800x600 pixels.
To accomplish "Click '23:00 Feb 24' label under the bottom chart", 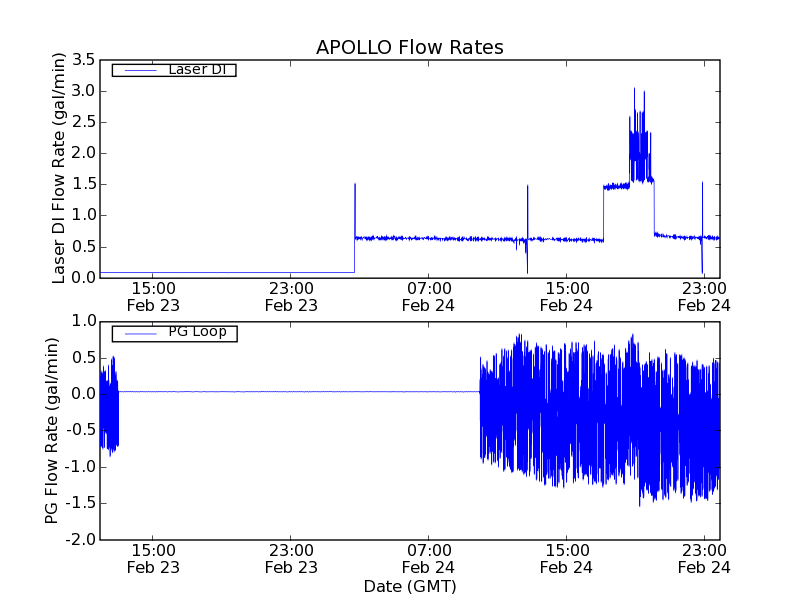I will [704, 559].
